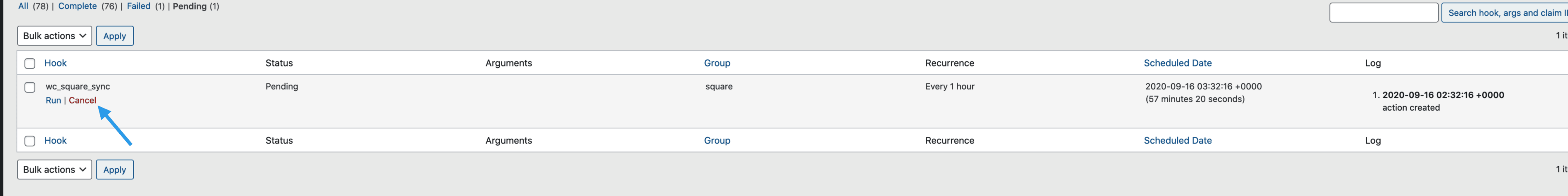Sort by Scheduled Date in footer
The width and height of the screenshot is (1568, 196).
(1177, 141)
